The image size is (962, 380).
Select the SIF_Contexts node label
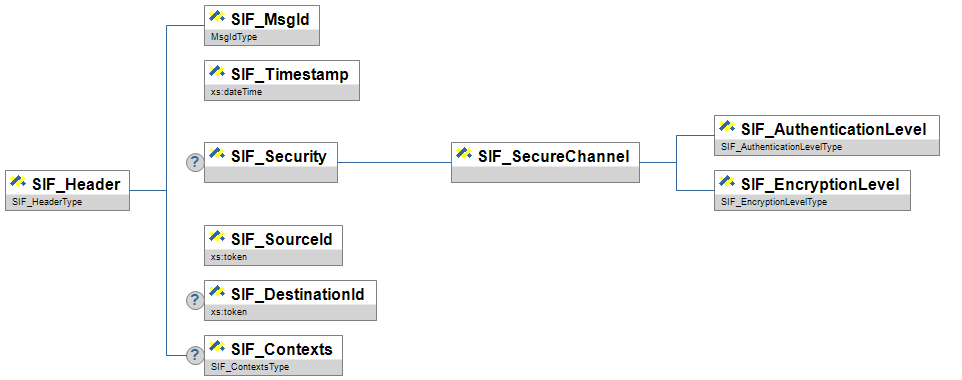point(282,349)
